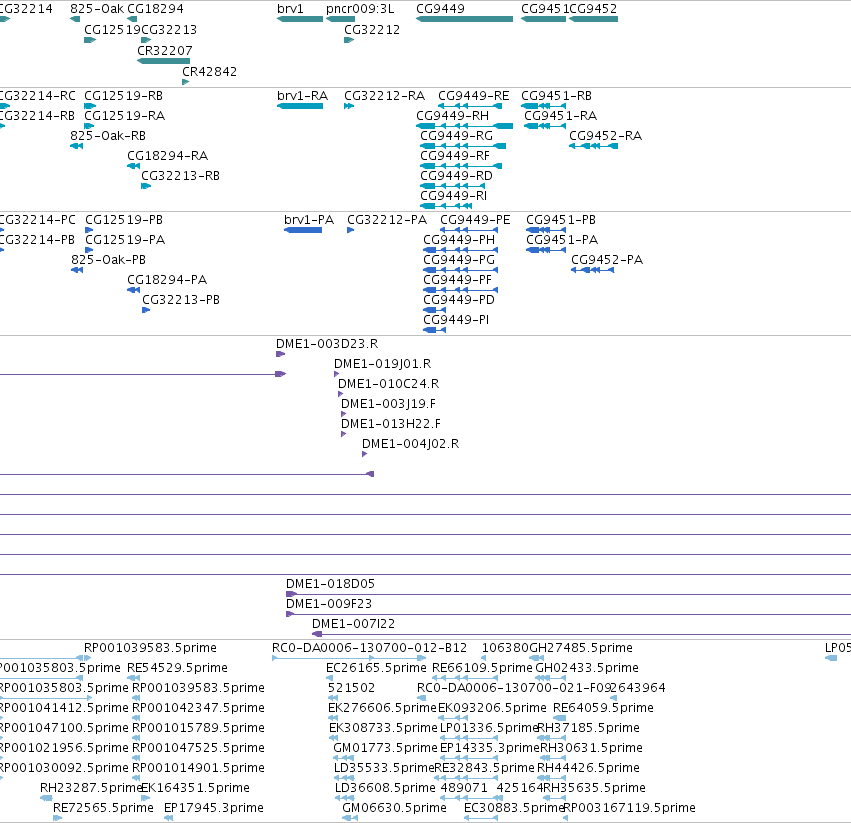851x823 pixels.
Task: Click protein CG12519-PA
Action: 89,250
